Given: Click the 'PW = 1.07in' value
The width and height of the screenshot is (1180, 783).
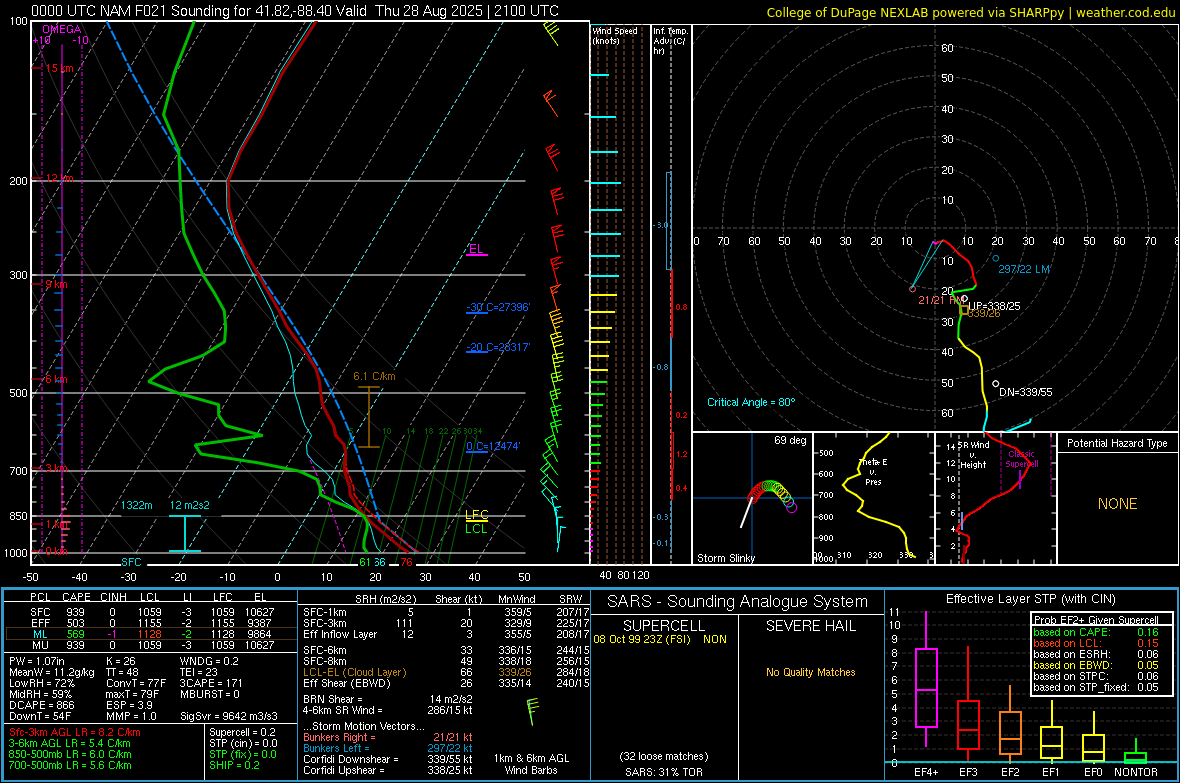Looking at the screenshot, I should point(37,661).
